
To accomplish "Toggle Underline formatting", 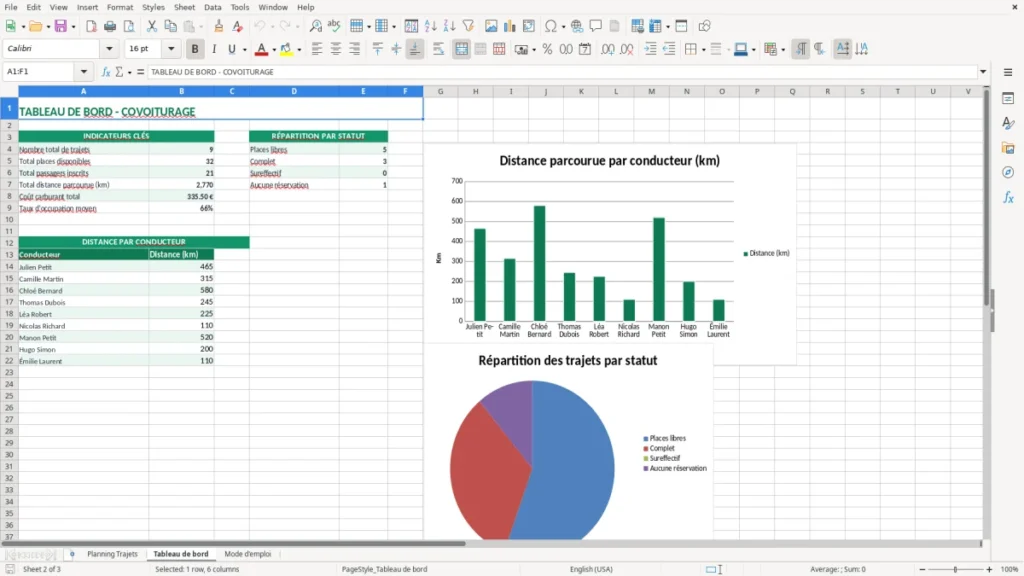I will tap(231, 49).
